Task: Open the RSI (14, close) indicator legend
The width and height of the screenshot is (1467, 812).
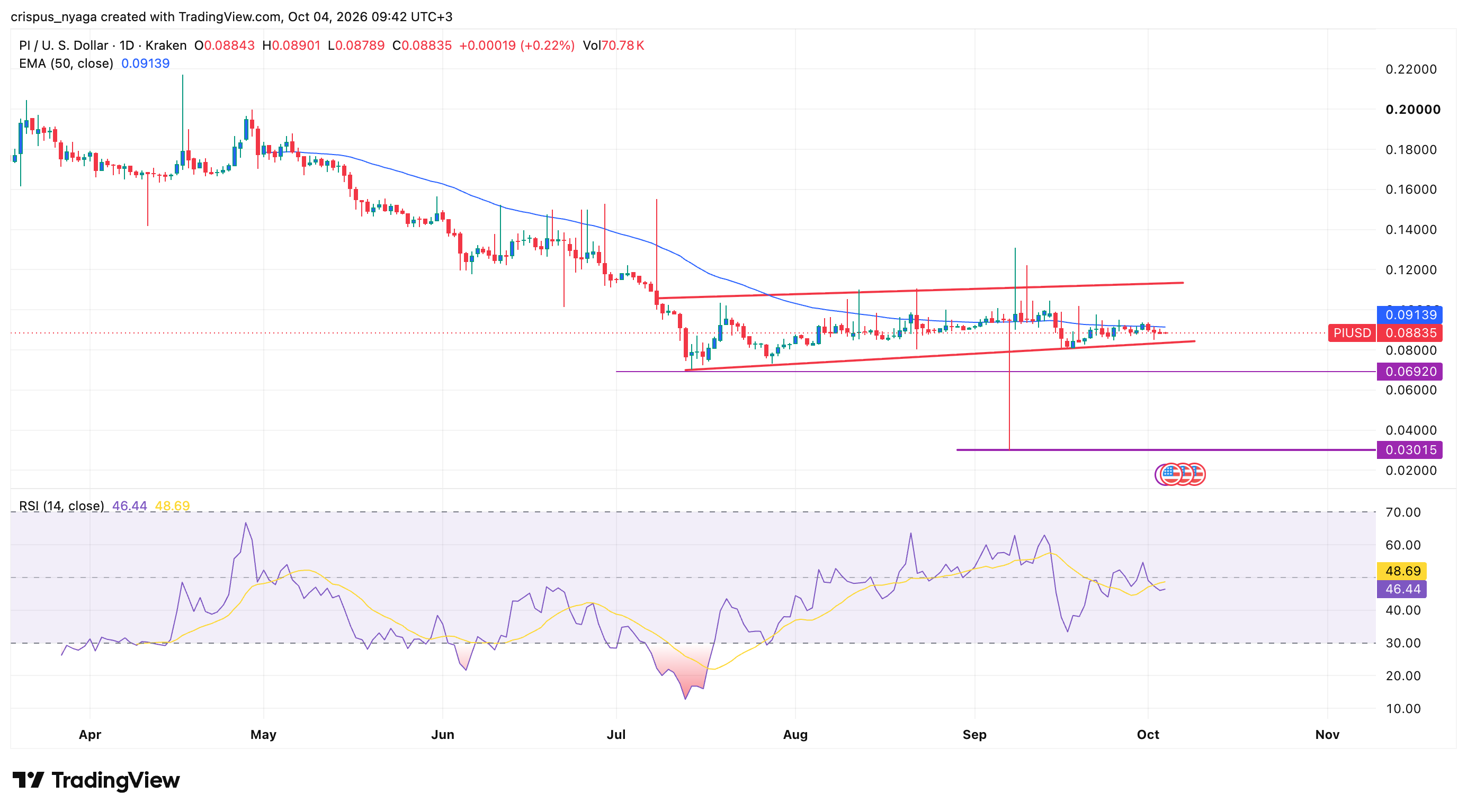Action: (61, 506)
